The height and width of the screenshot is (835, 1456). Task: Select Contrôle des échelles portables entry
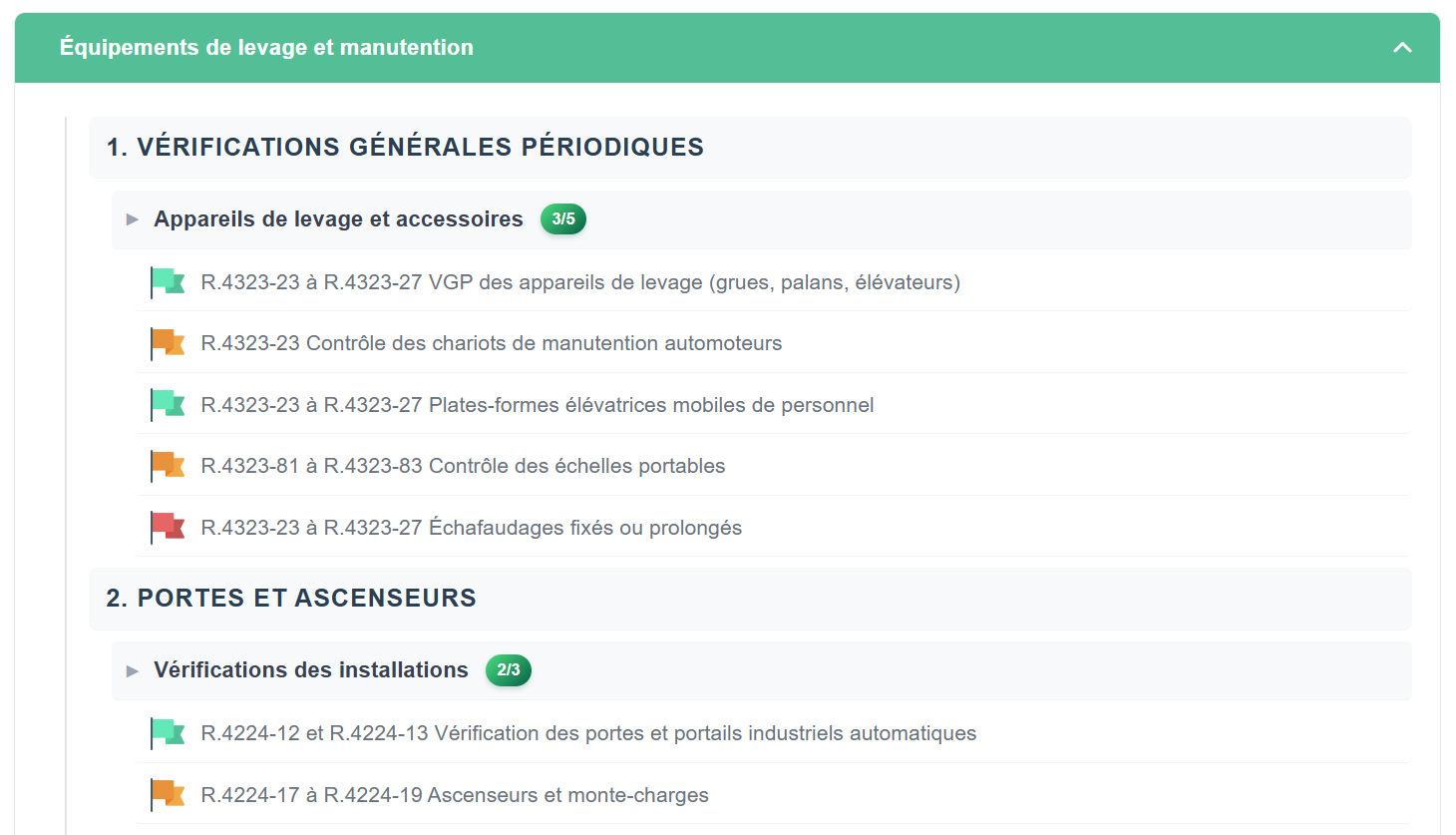[x=463, y=466]
